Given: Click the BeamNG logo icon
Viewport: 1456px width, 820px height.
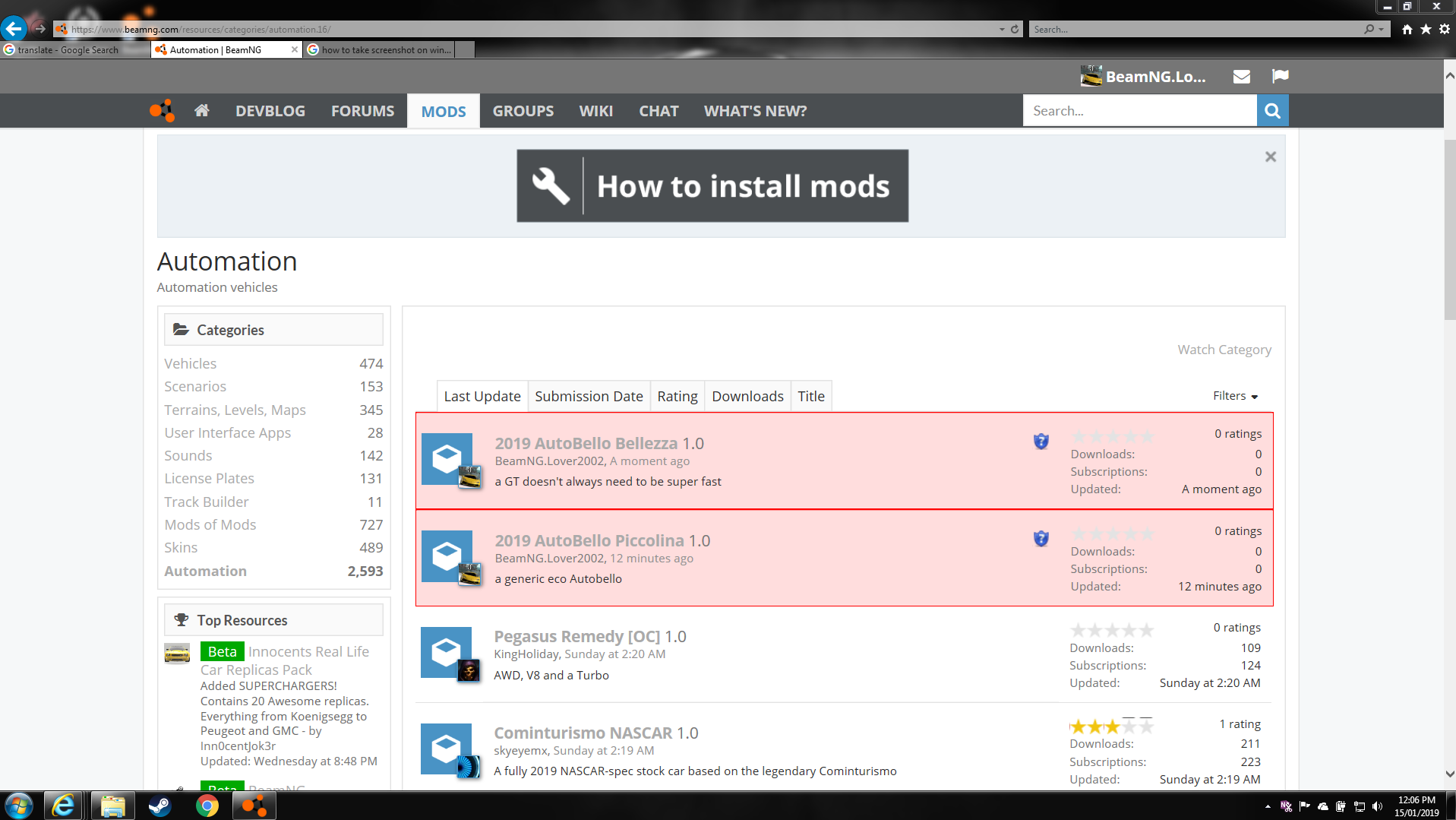Looking at the screenshot, I should 162,111.
